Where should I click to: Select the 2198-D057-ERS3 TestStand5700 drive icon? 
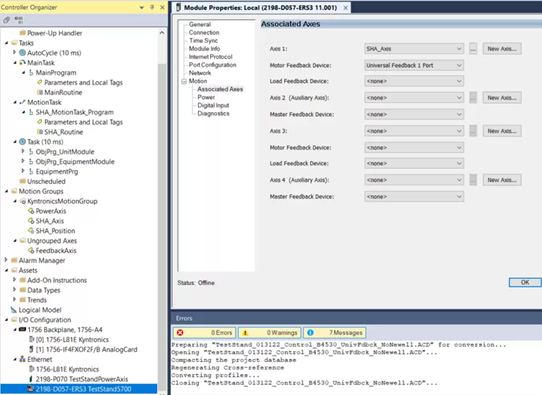coord(31,389)
